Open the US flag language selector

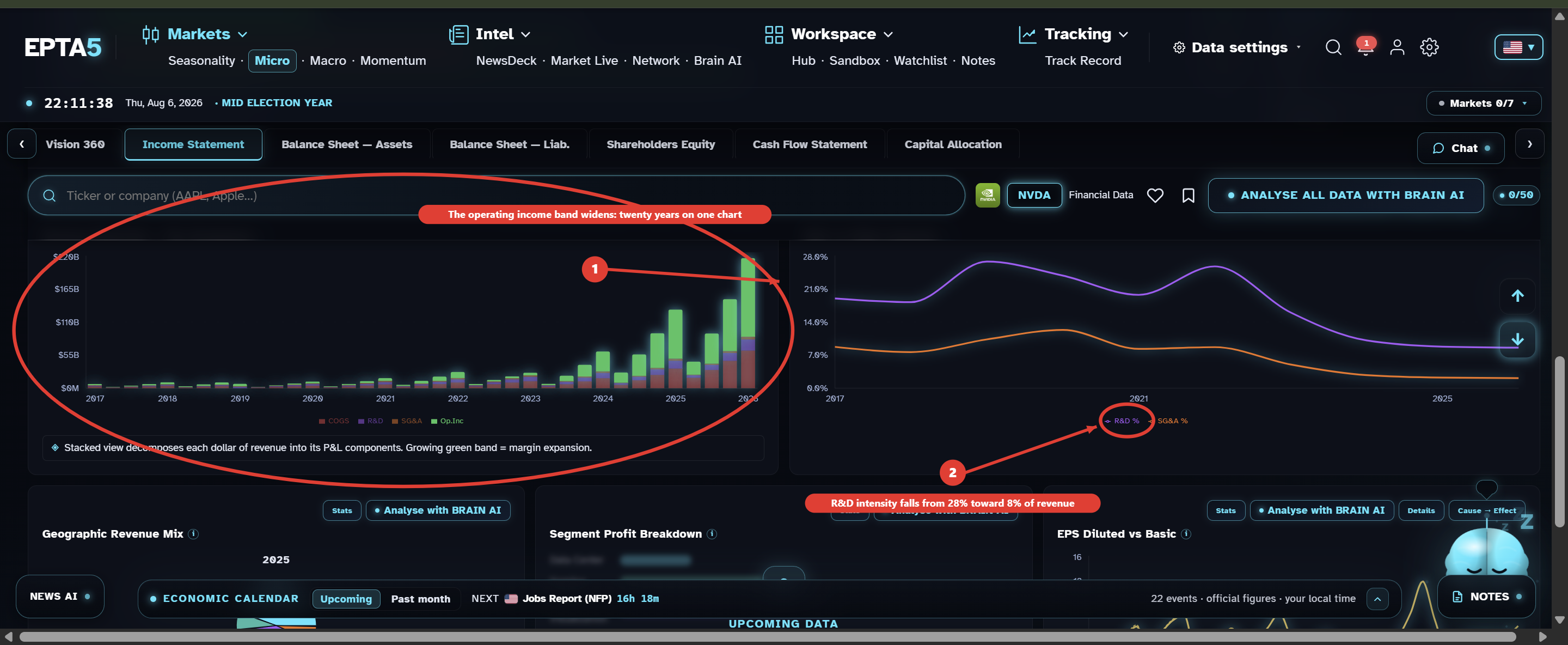[1518, 47]
